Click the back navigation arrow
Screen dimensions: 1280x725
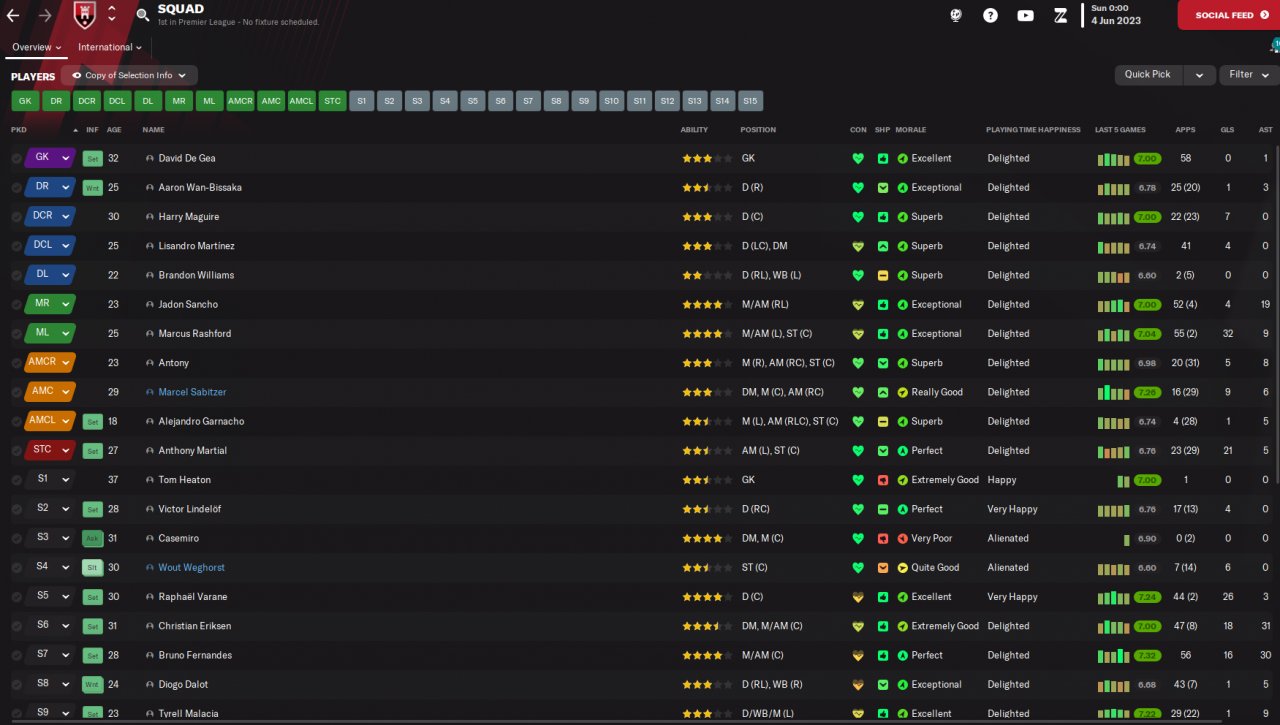tap(13, 15)
